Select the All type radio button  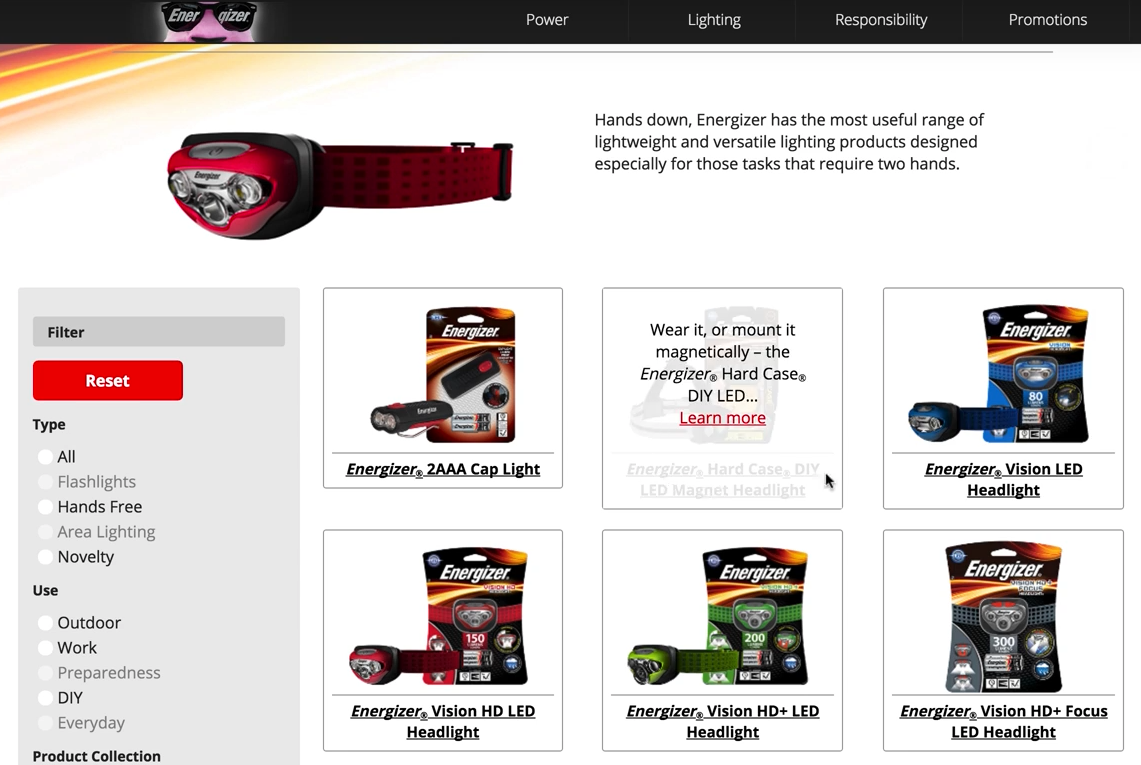(x=45, y=456)
